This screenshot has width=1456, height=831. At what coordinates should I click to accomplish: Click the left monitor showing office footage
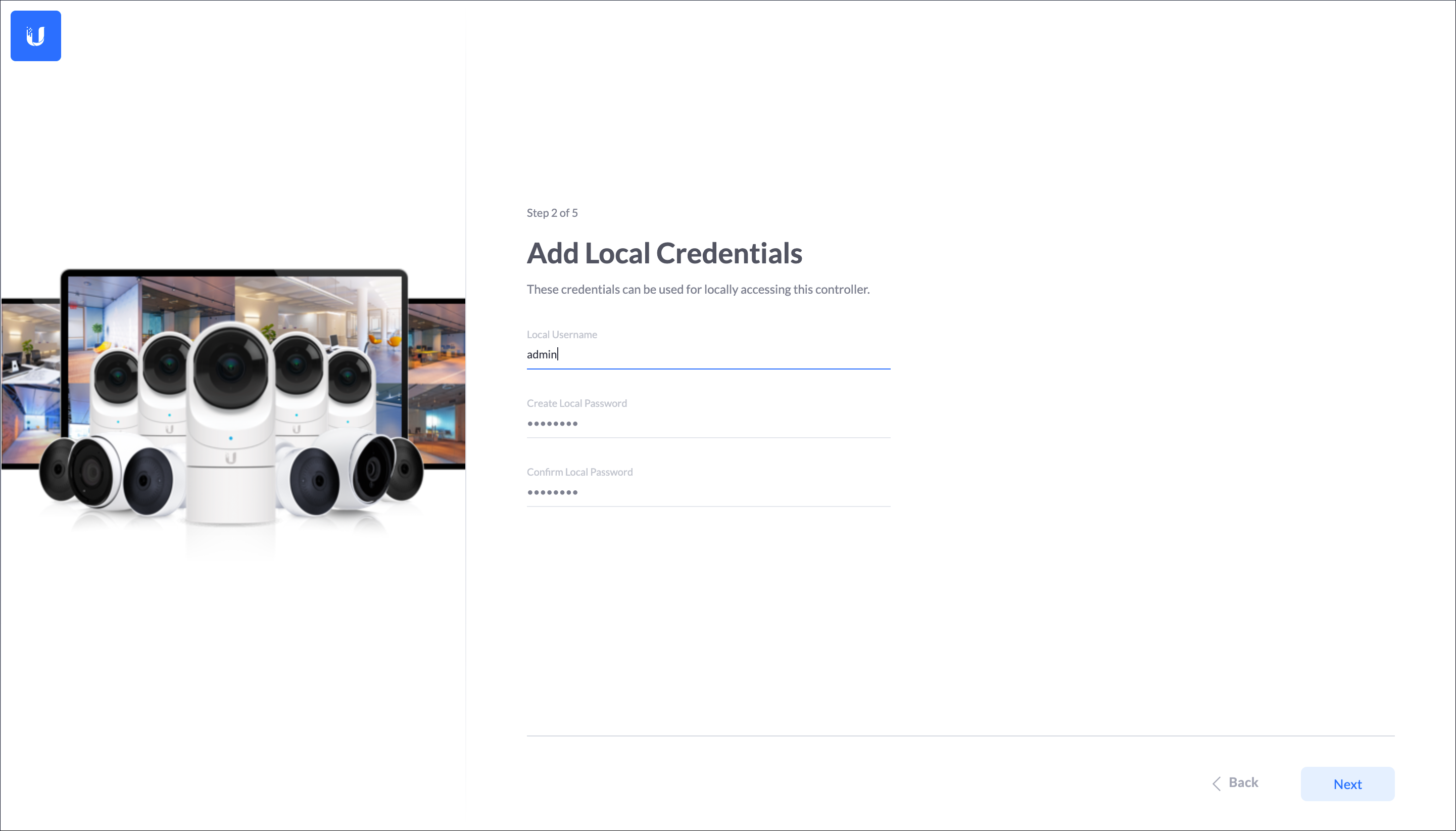[x=30, y=383]
